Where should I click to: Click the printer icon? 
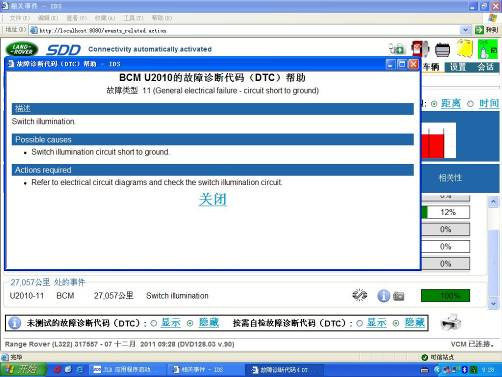(451, 322)
